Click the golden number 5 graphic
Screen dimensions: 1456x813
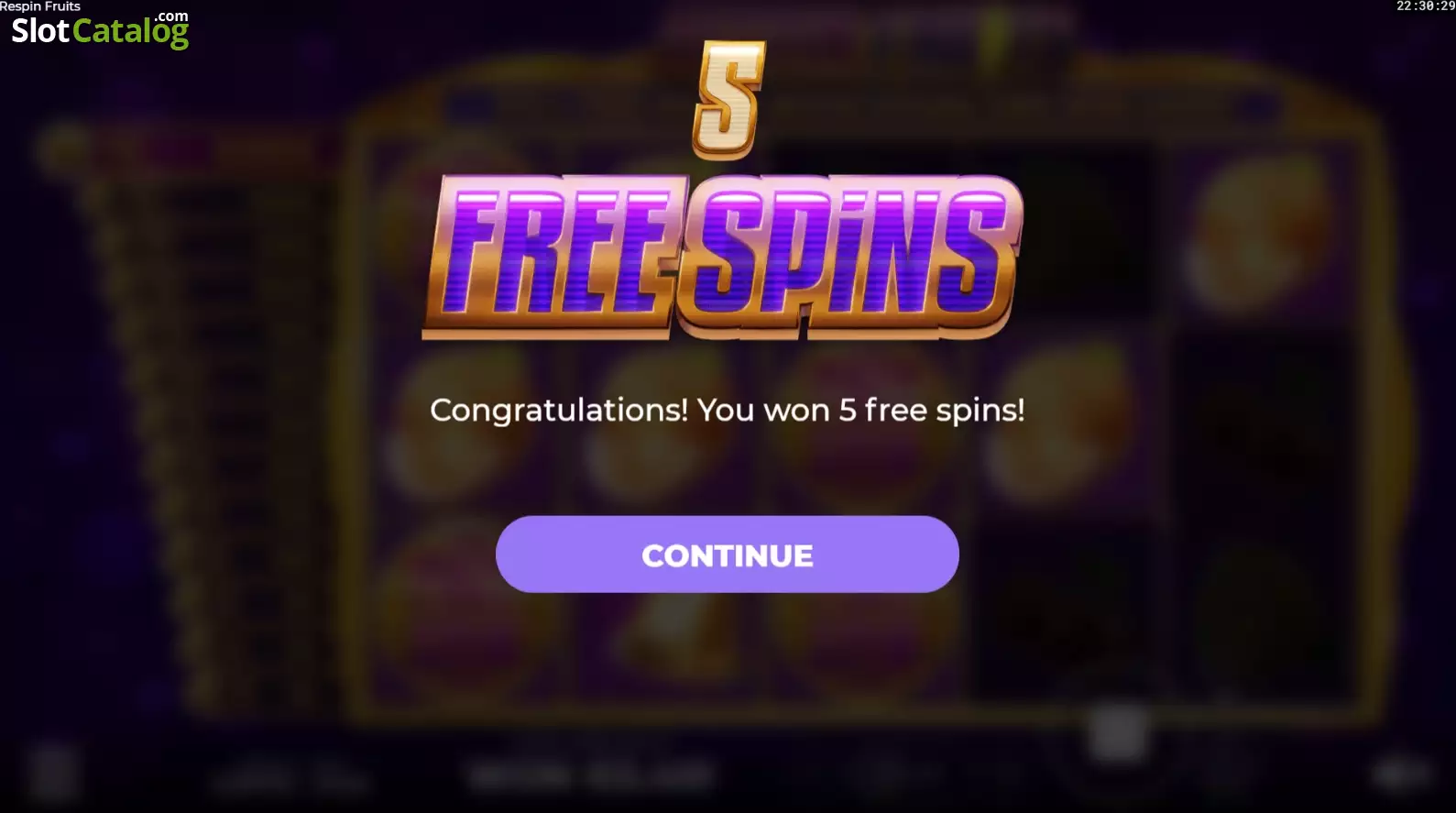[728, 100]
